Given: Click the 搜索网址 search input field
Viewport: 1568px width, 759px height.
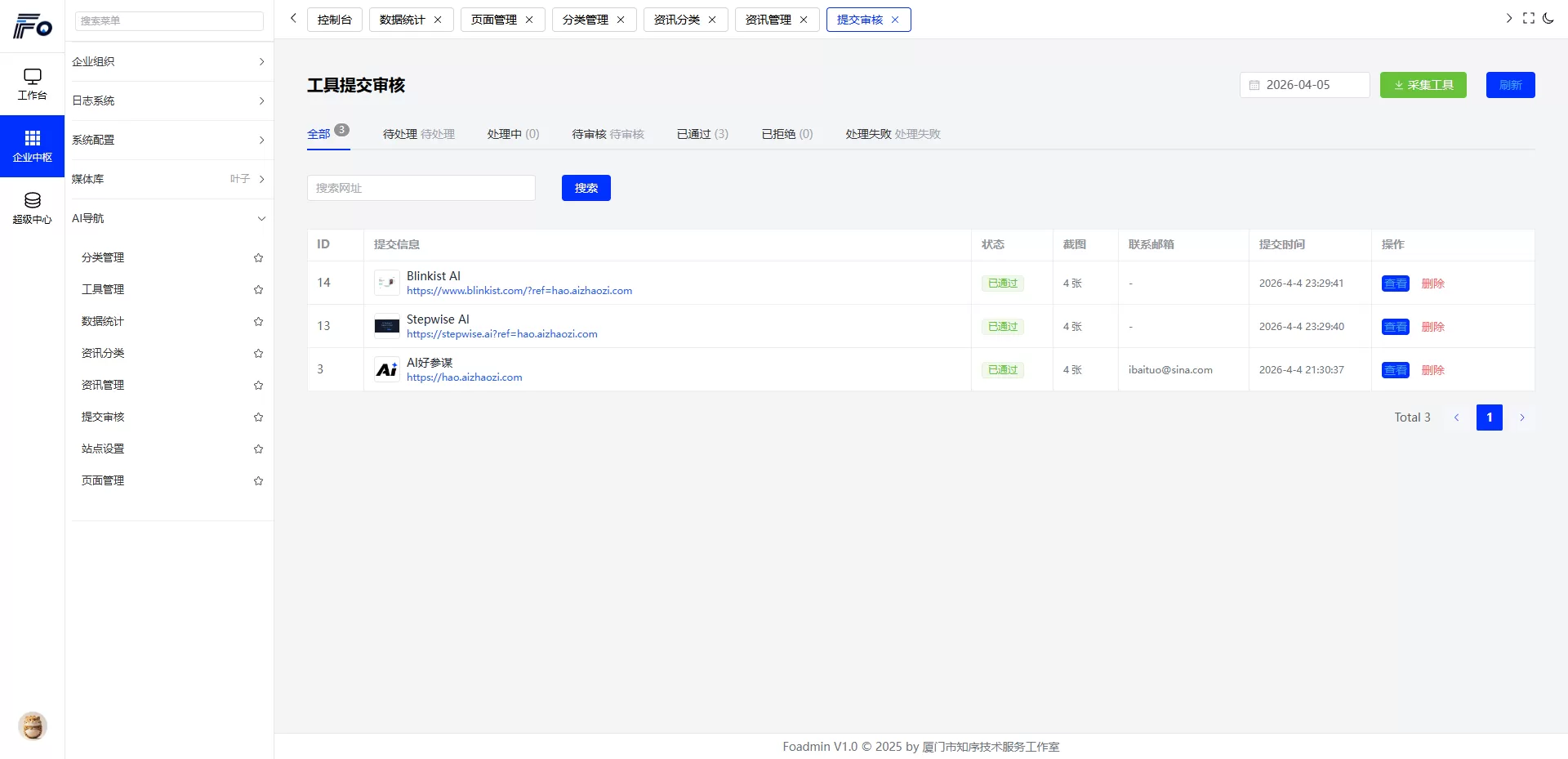Looking at the screenshot, I should [421, 187].
